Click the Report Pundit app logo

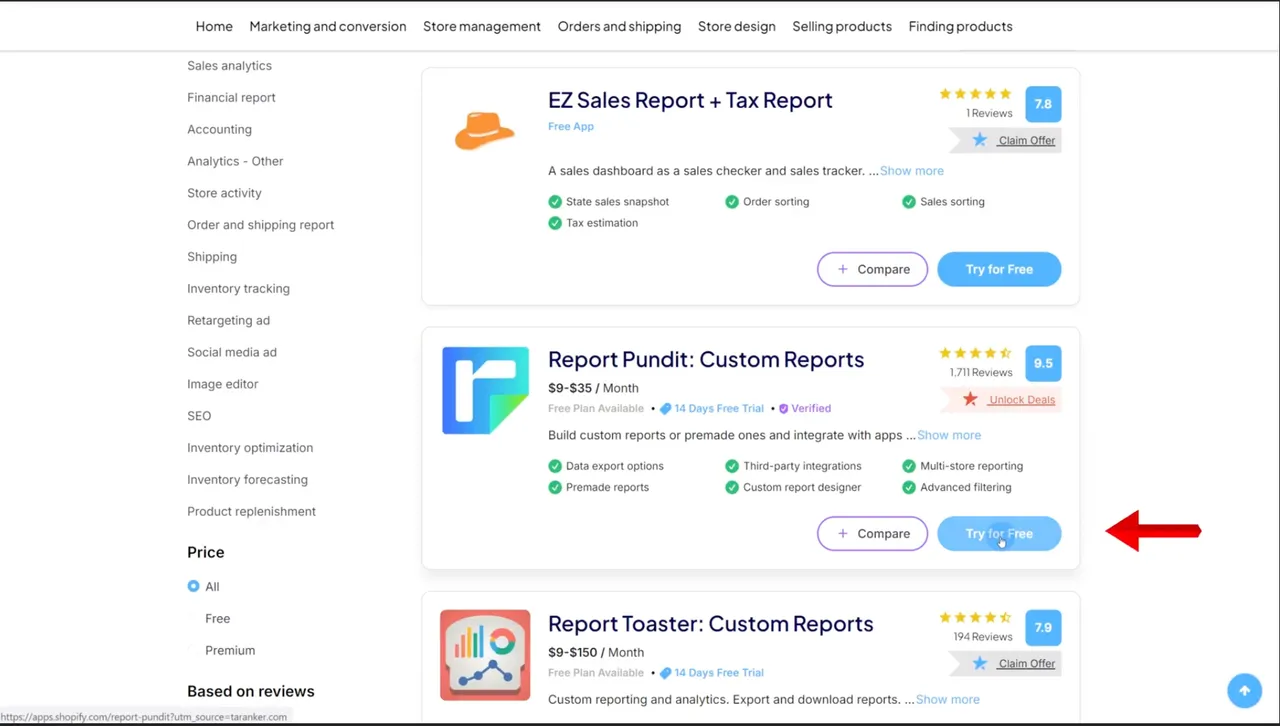(485, 390)
